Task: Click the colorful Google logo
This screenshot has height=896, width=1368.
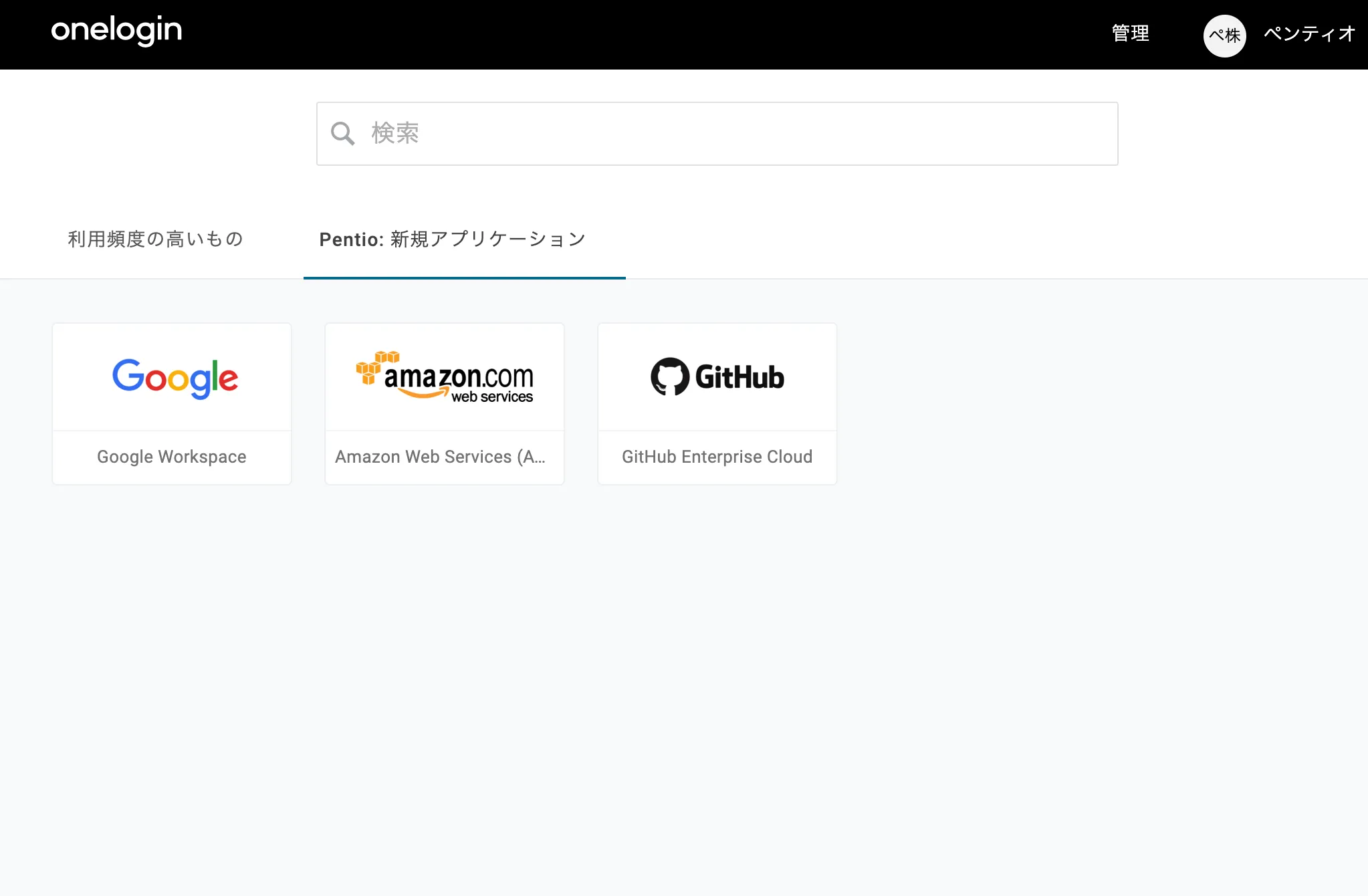Action: click(175, 378)
